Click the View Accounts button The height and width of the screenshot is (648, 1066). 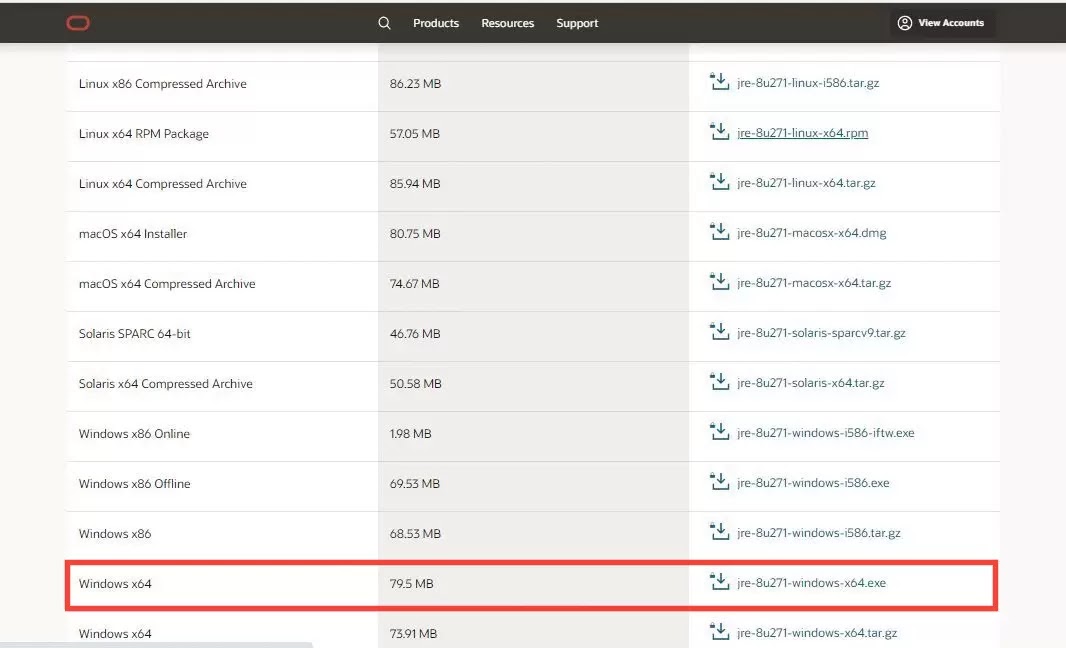click(x=941, y=23)
